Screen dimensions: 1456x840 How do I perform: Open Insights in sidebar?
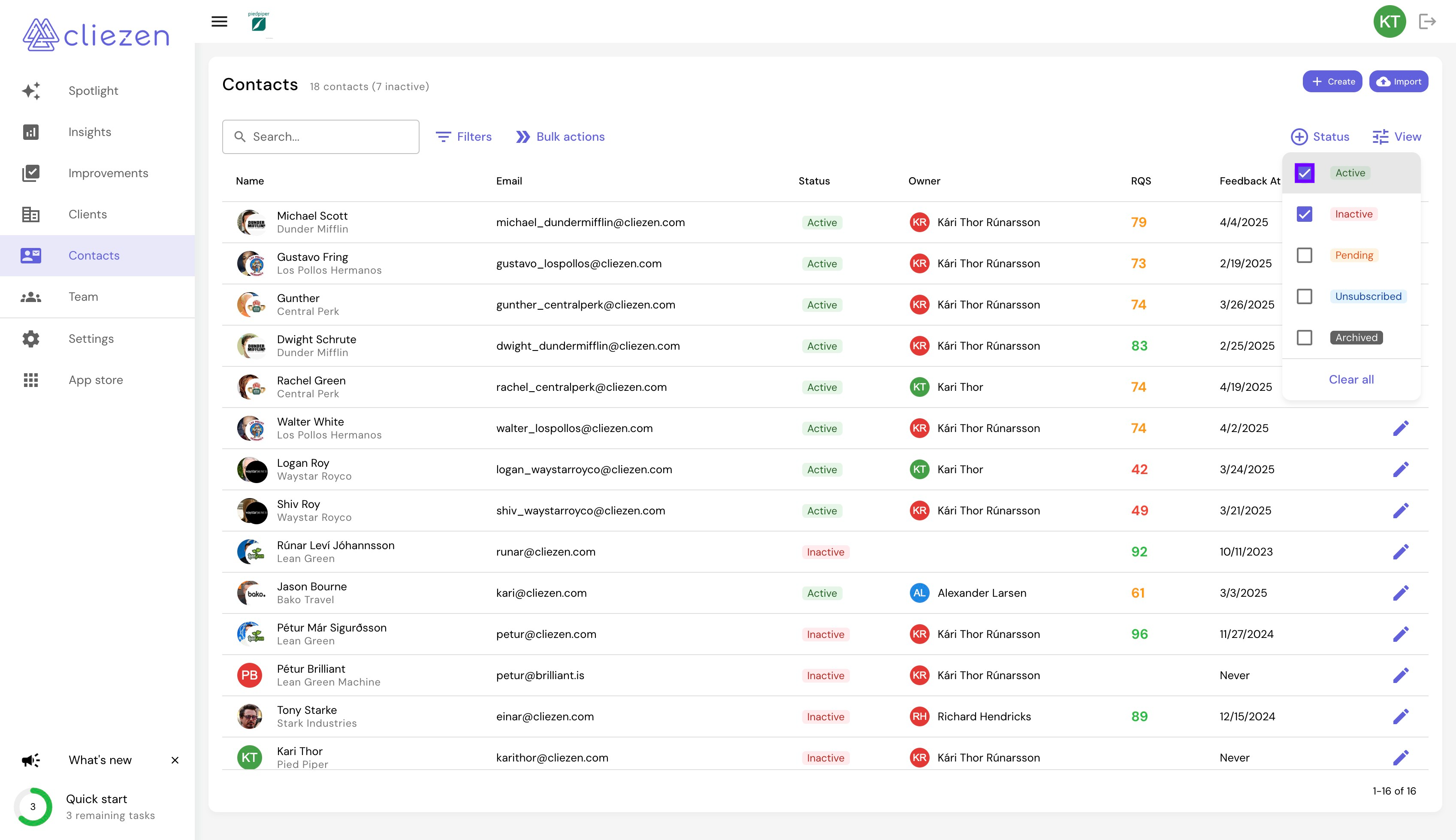point(97,132)
